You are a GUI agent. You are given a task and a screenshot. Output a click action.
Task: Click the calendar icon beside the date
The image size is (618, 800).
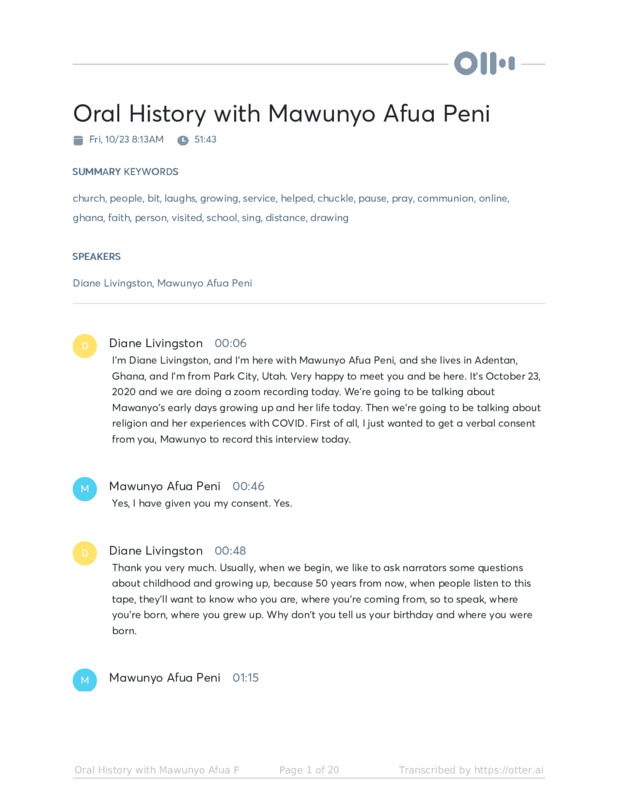78,140
